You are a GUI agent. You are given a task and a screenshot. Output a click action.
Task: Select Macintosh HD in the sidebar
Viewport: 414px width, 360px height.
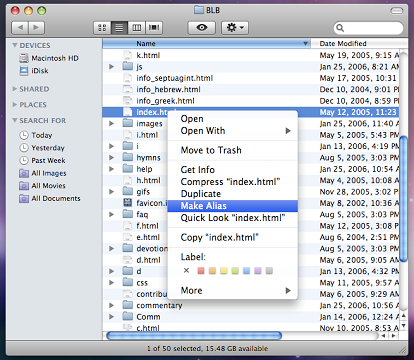click(49, 58)
